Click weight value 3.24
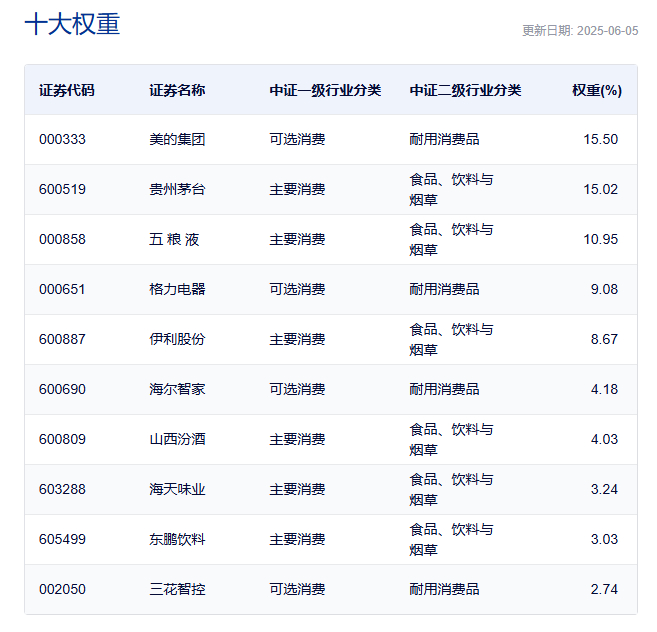Viewport: 657px width, 632px height. point(604,489)
